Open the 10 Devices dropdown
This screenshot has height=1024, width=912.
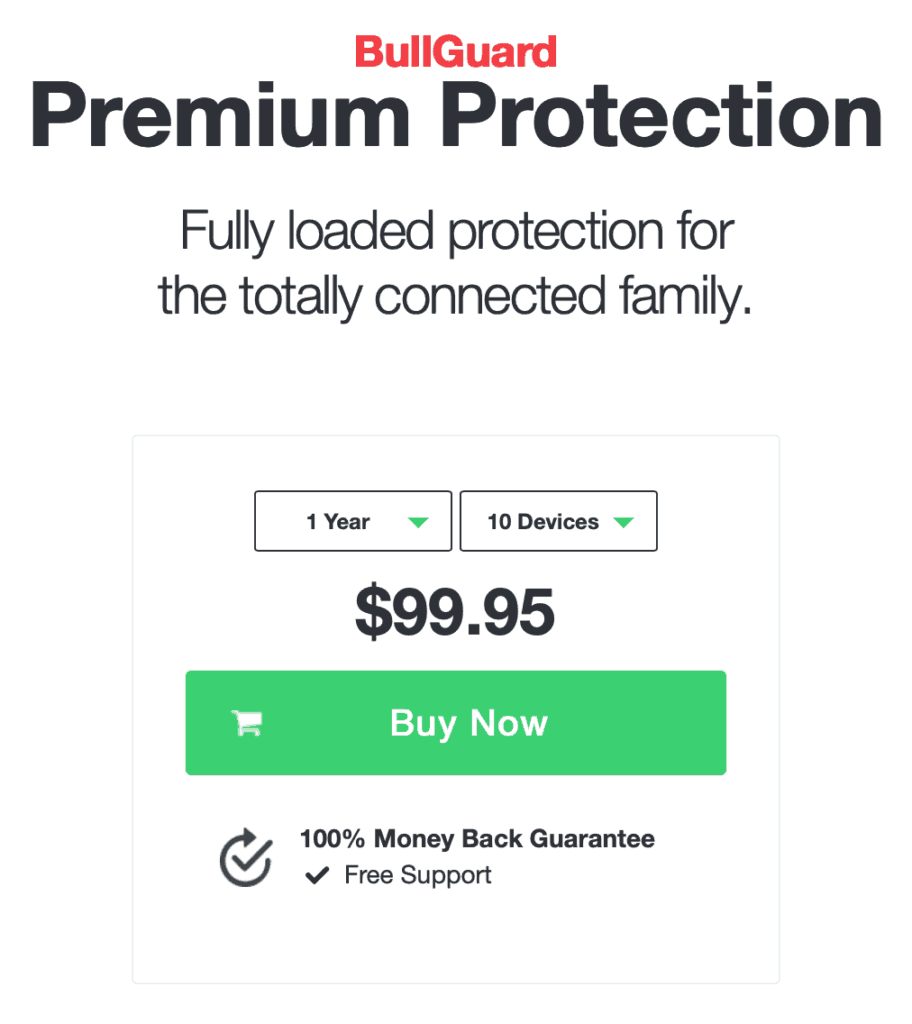559,521
